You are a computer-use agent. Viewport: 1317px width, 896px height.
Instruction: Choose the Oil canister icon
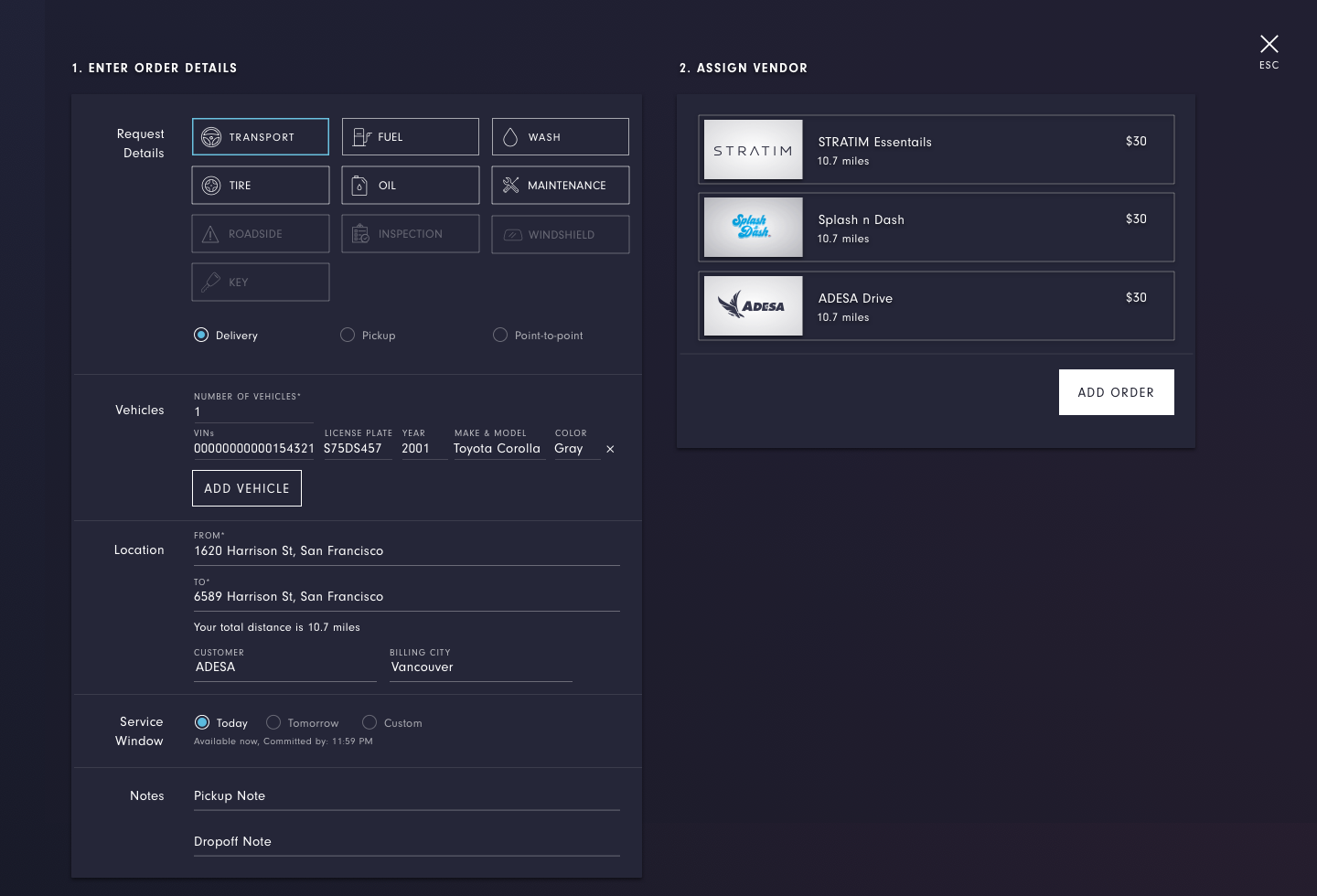pos(360,186)
